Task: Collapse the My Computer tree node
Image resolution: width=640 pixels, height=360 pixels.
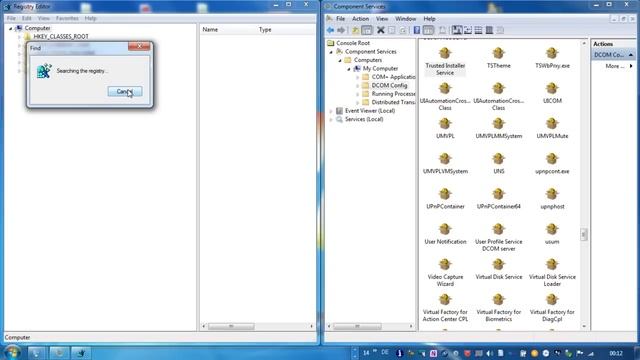Action: pyautogui.click(x=349, y=69)
